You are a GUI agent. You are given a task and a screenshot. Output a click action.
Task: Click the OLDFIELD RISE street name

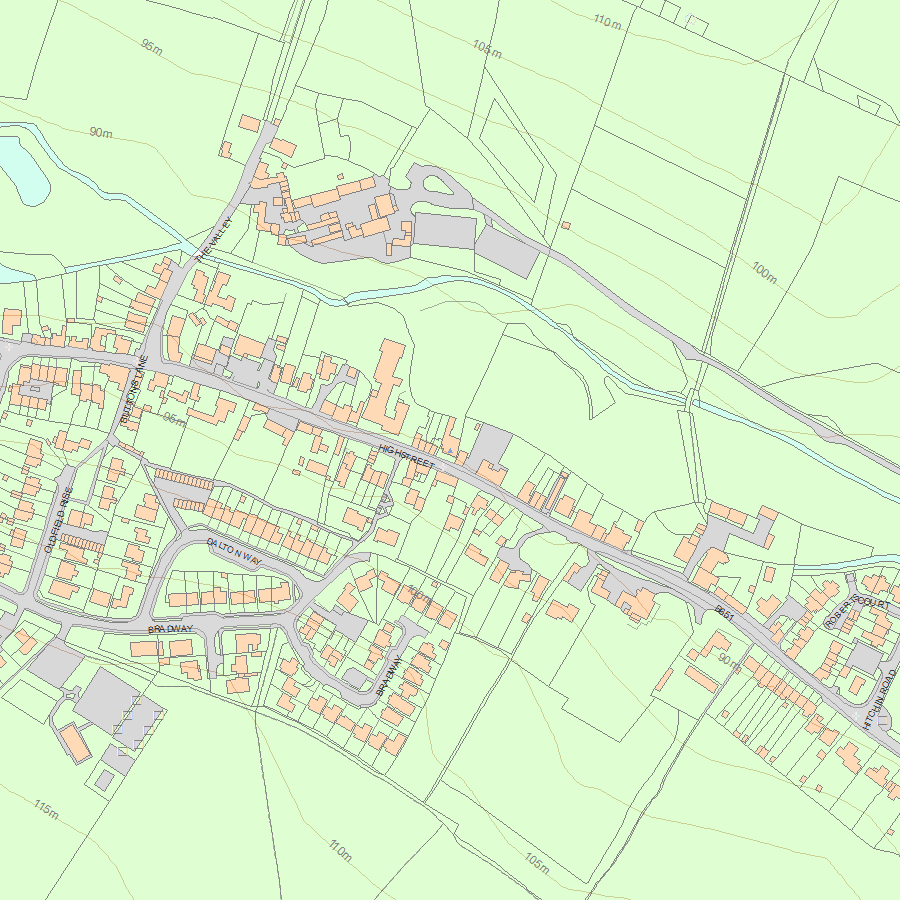58,520
